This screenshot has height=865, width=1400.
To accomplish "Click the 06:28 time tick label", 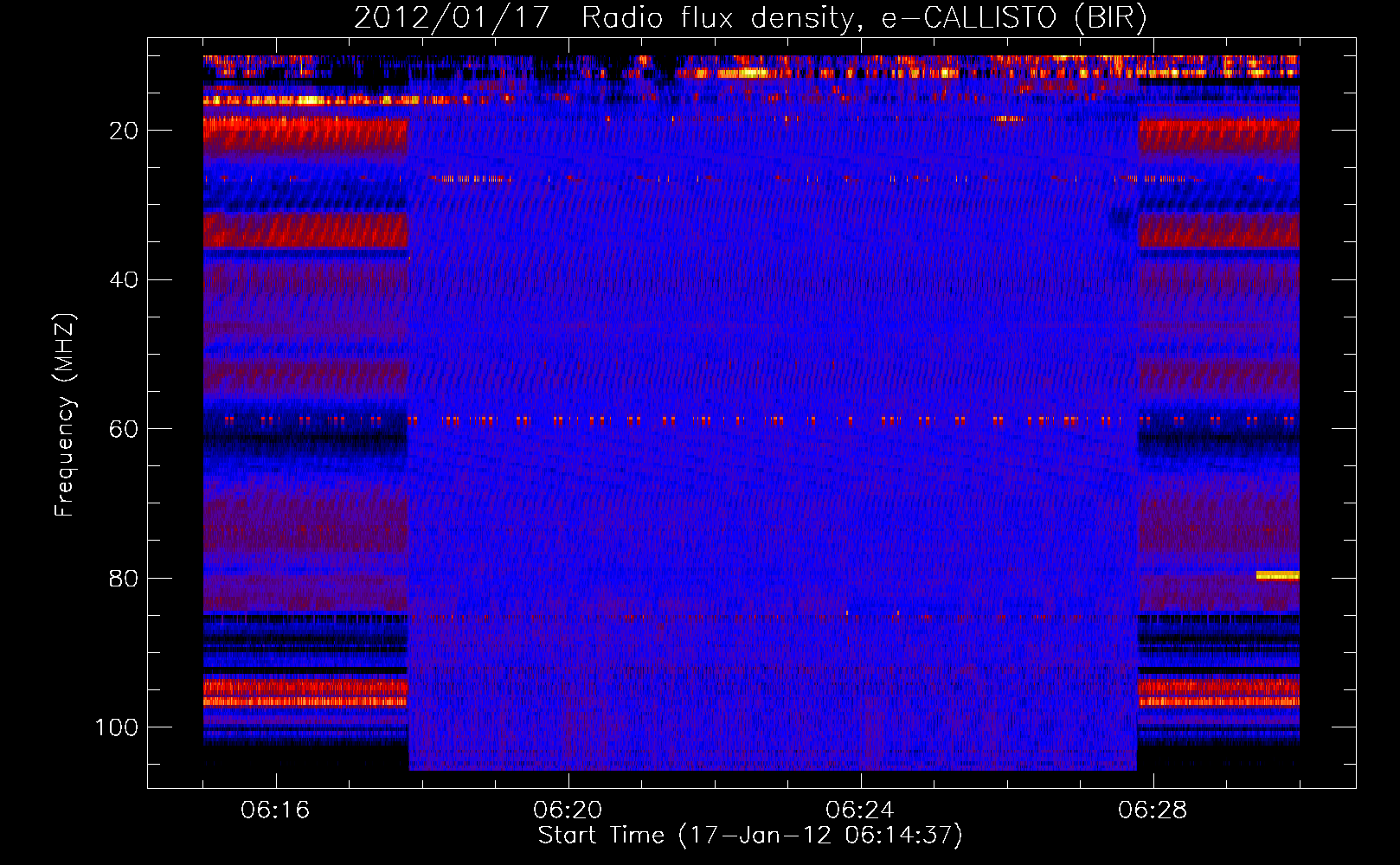I will click(x=1153, y=811).
